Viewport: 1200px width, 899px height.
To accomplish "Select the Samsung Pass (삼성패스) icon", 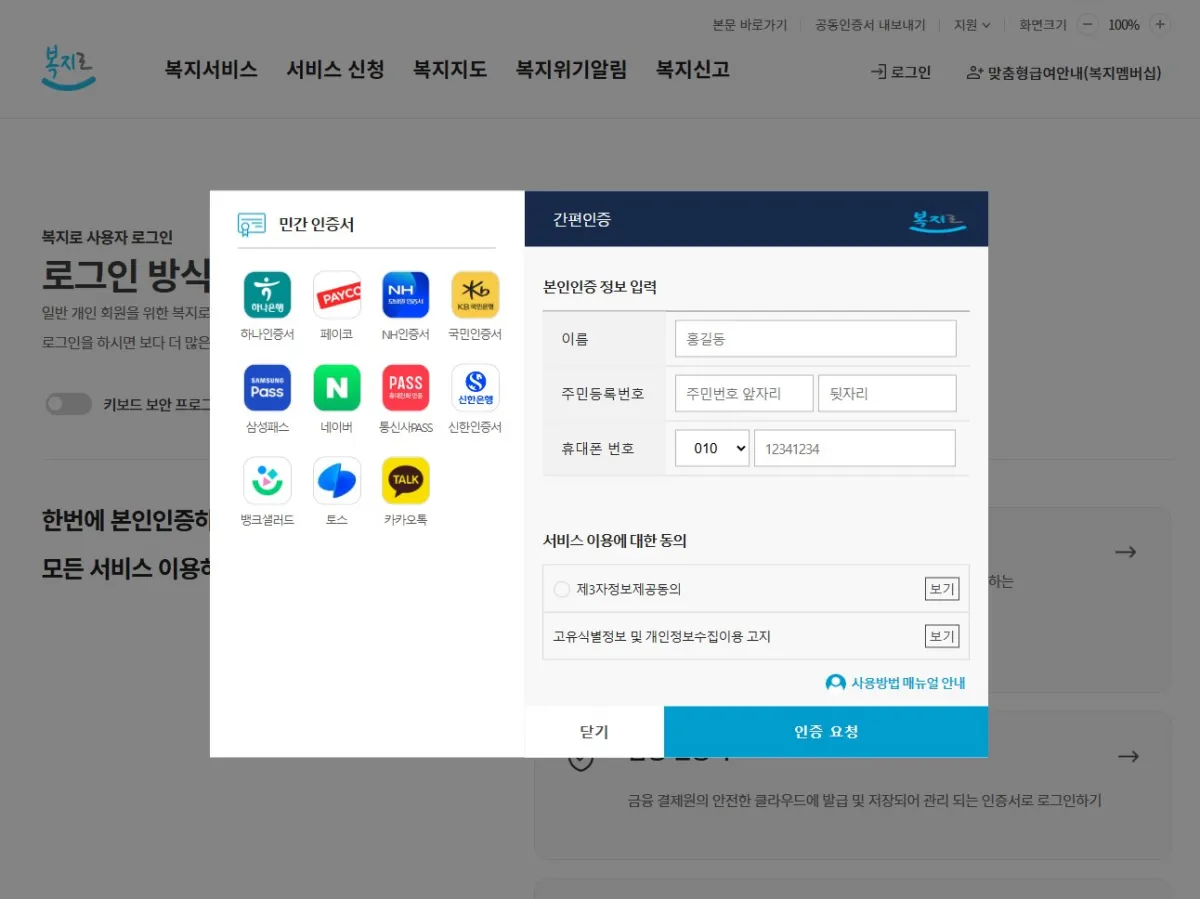I will (x=267, y=388).
